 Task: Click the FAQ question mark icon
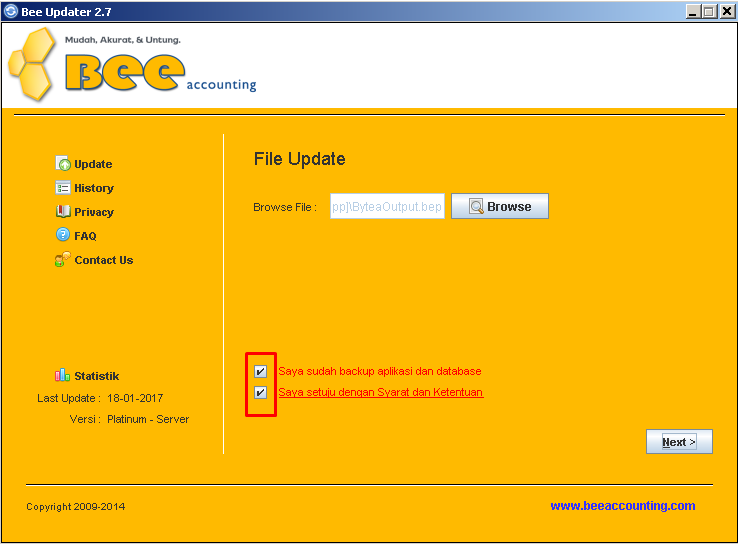[x=63, y=234]
